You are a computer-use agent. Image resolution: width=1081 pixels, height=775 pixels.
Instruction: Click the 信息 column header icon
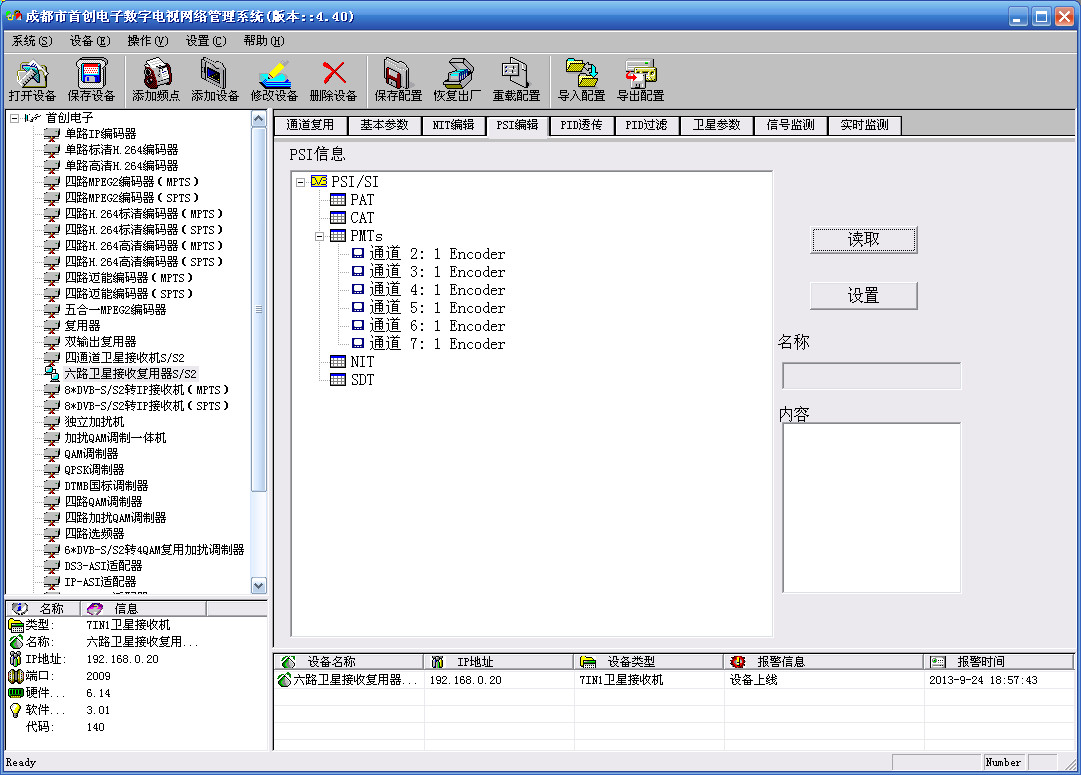tap(94, 608)
